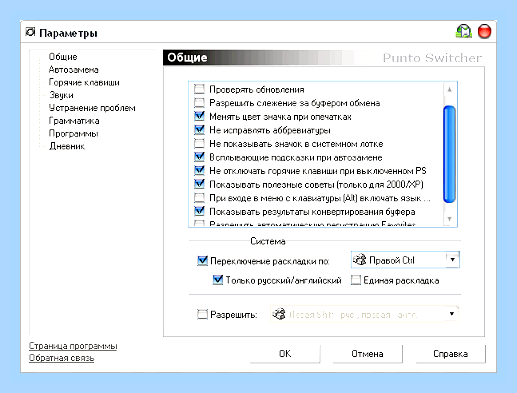517x393 pixels.
Task: Click the keyboard icon in Разрешить combo box
Action: coord(279,314)
